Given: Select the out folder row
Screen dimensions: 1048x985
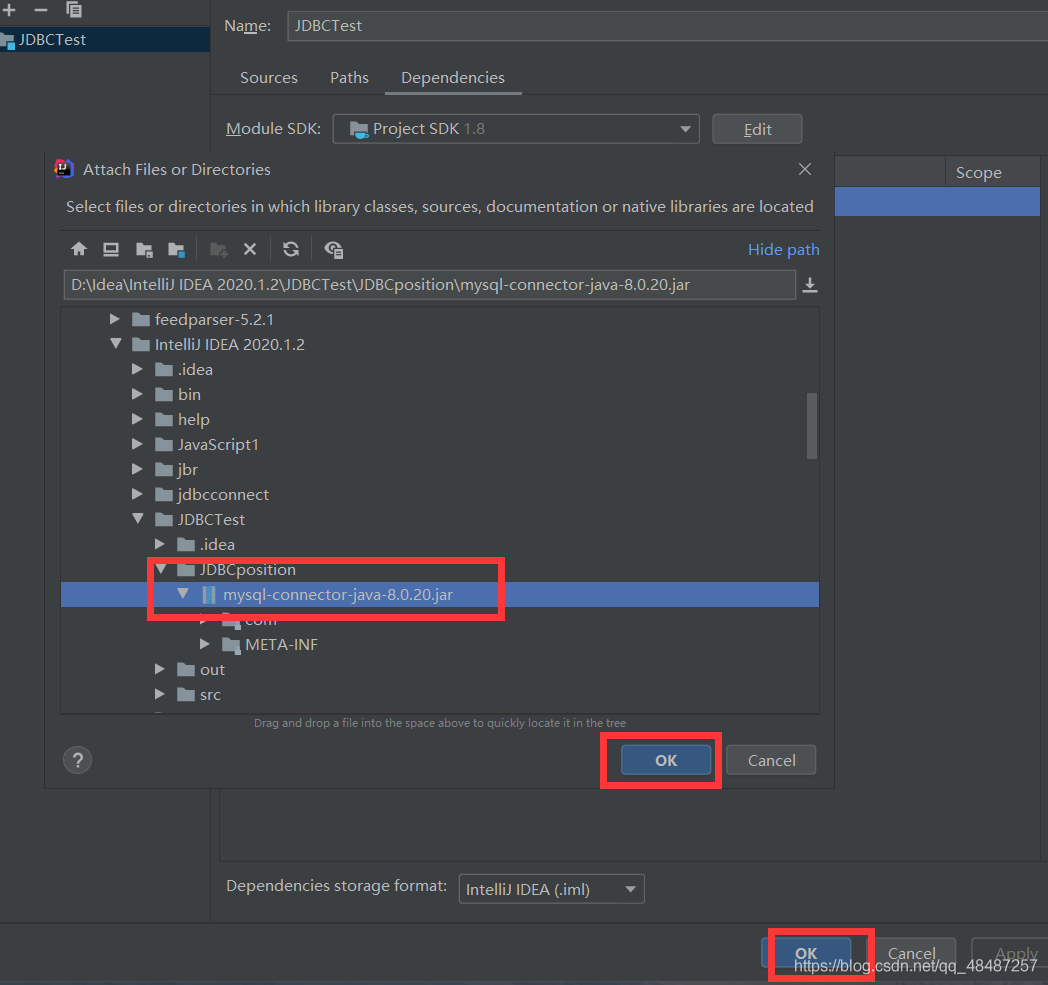Looking at the screenshot, I should (440, 670).
